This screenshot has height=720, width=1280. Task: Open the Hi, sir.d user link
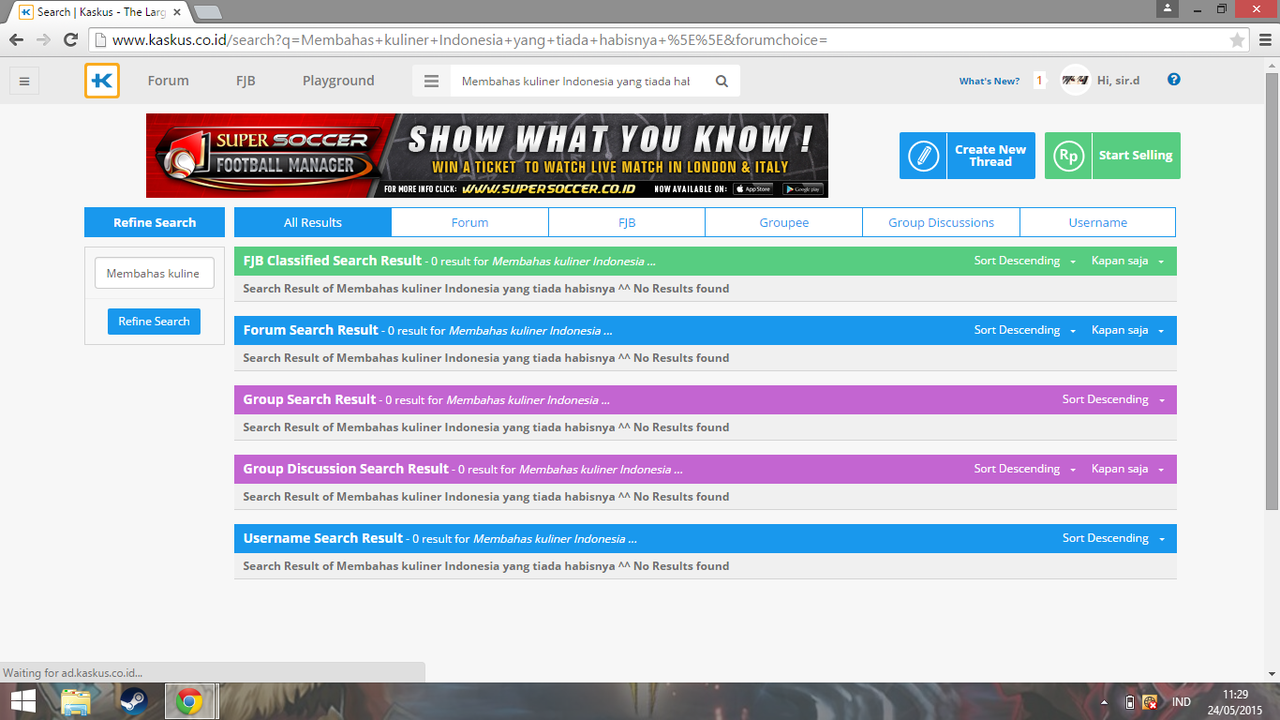pyautogui.click(x=1118, y=80)
